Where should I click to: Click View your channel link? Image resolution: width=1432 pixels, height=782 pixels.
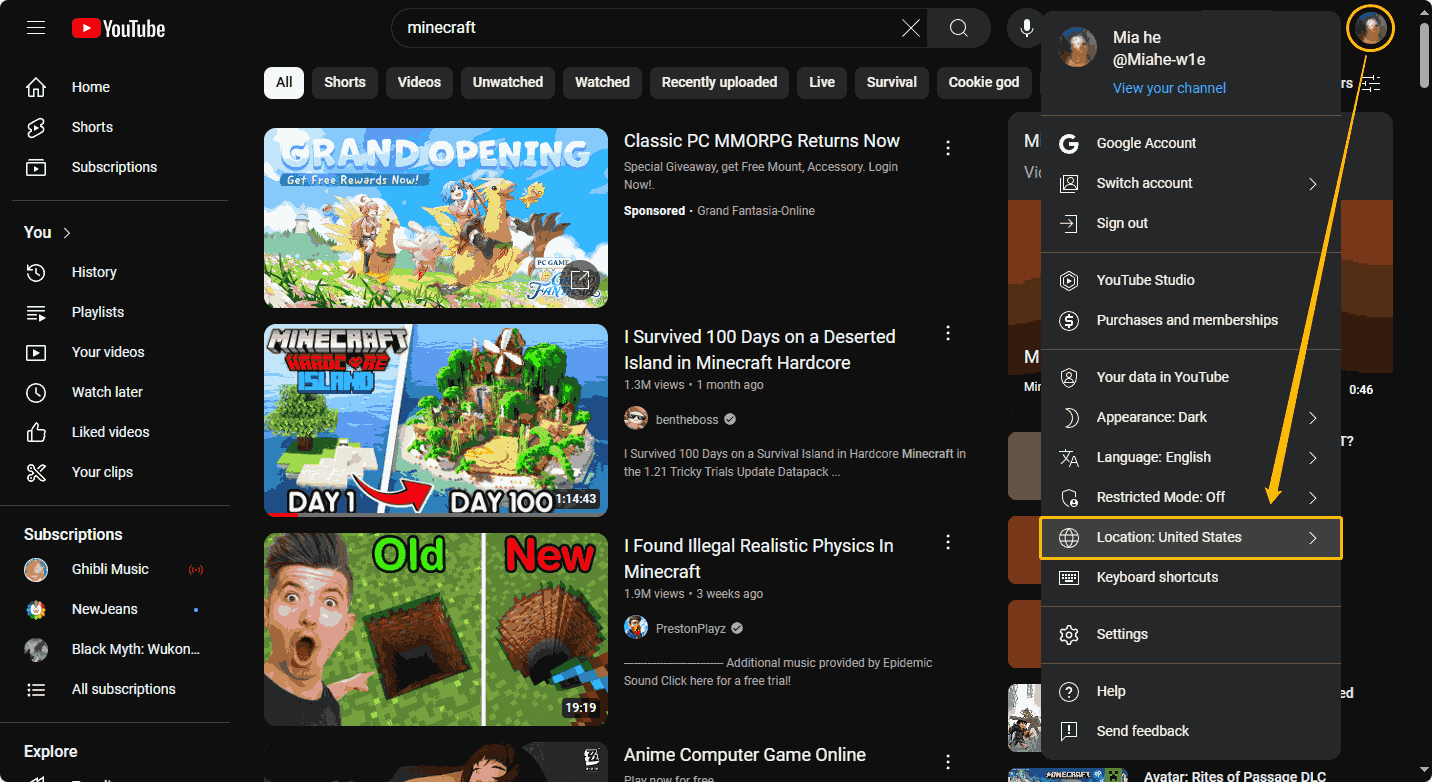point(1169,88)
